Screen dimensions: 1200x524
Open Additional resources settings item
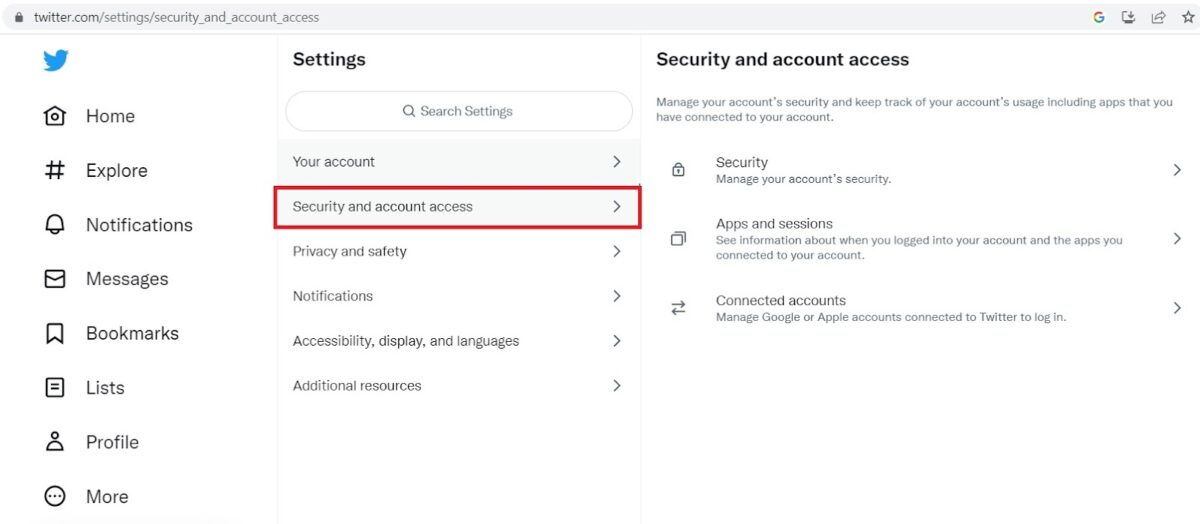[x=459, y=386]
